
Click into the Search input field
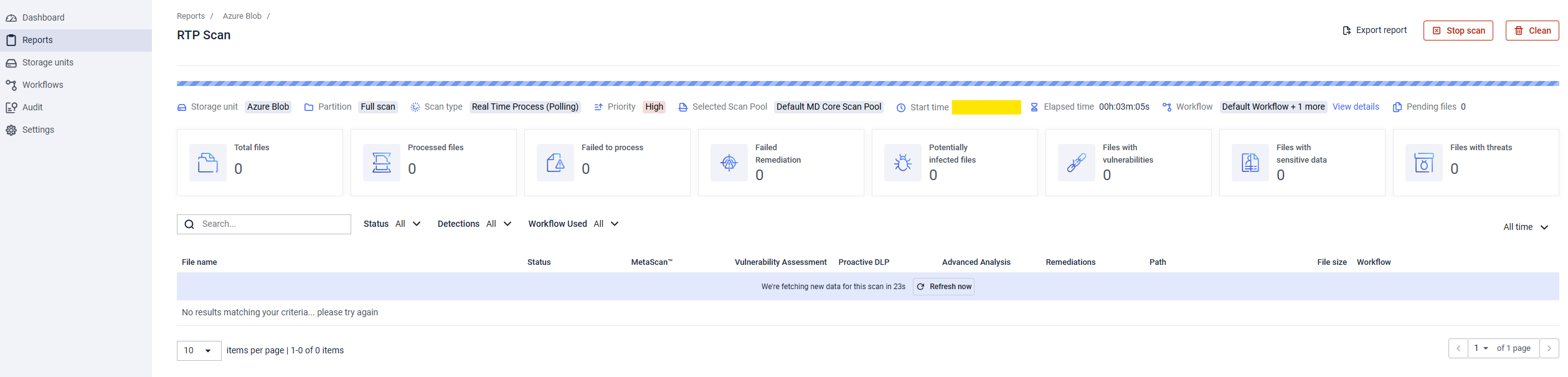[x=273, y=224]
